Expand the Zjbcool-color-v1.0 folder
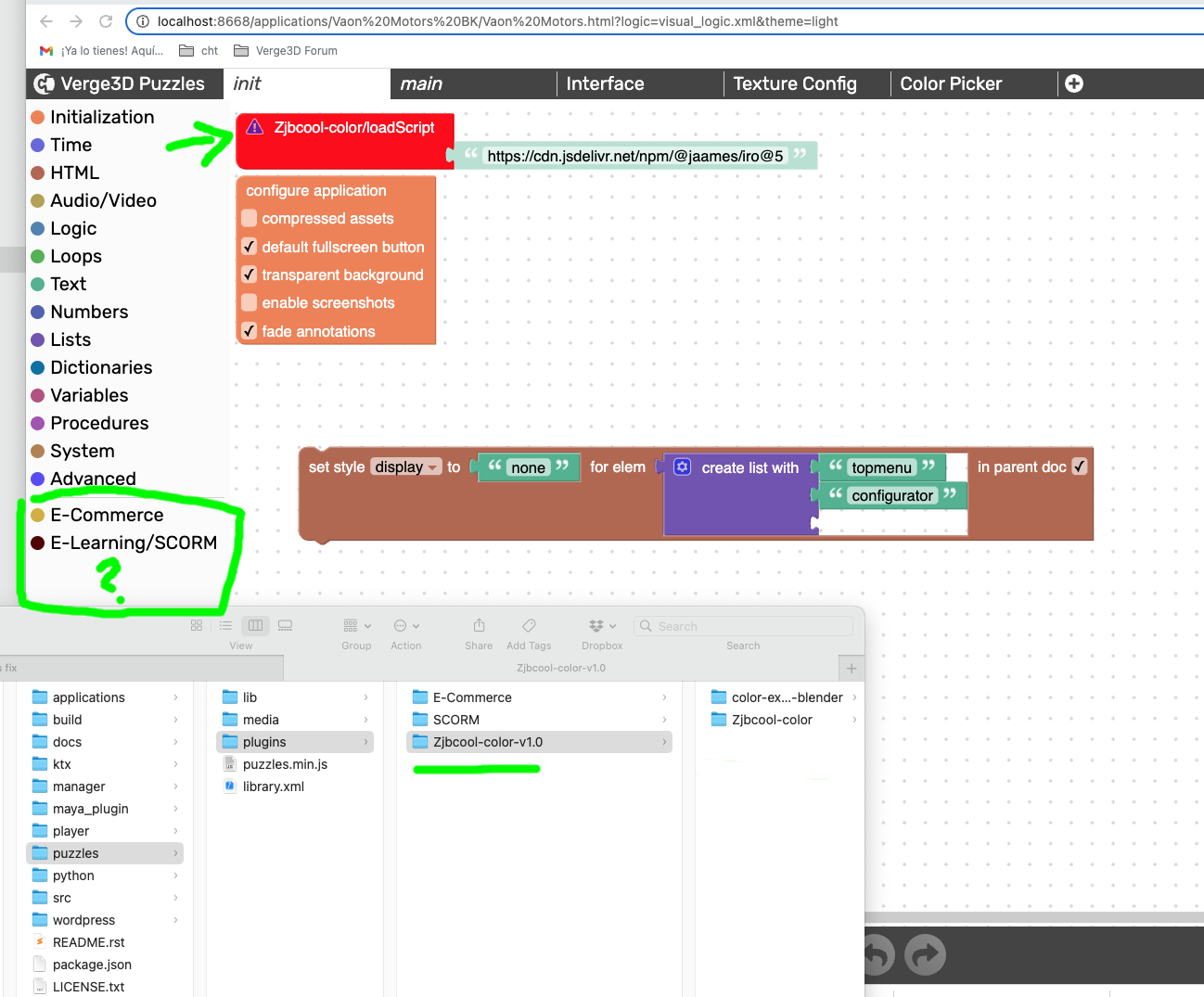Screen dimensions: 1204x997 tap(665, 742)
